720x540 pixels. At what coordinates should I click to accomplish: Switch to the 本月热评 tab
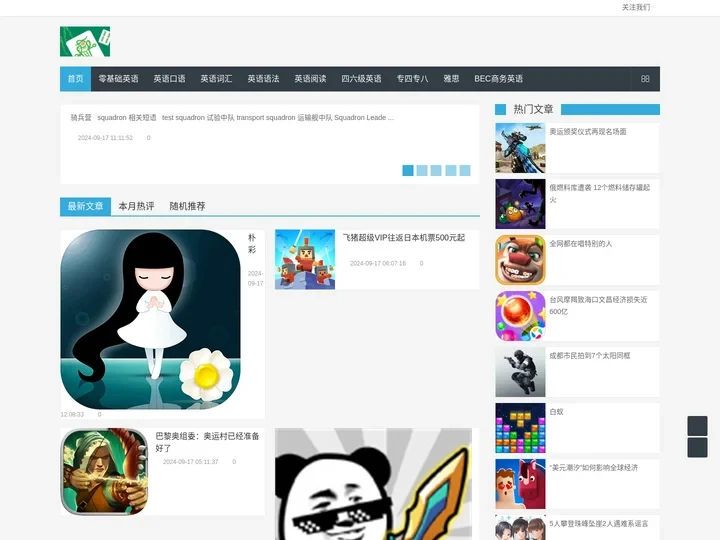point(136,206)
